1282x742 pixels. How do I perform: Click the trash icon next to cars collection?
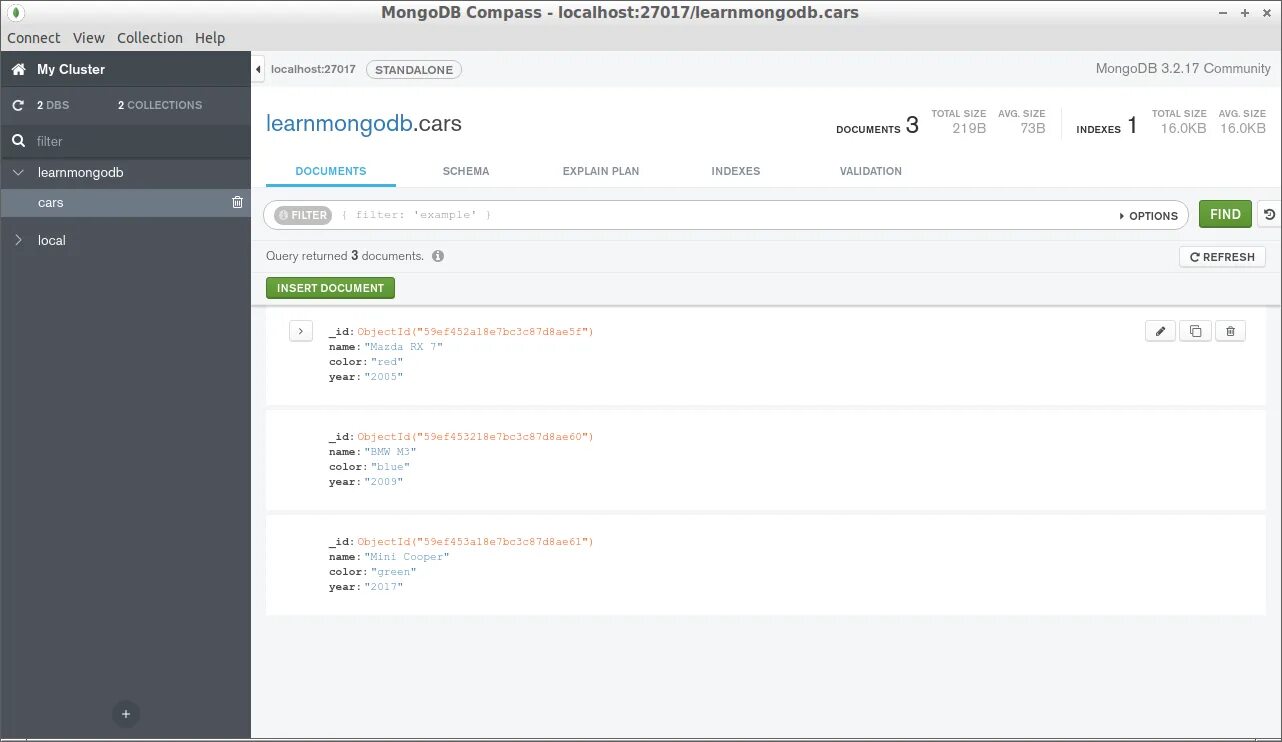[237, 202]
